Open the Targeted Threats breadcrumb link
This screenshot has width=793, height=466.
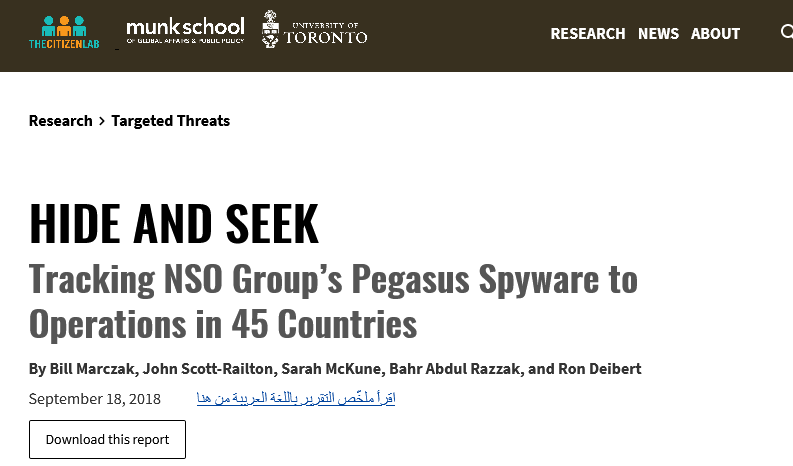tap(170, 121)
